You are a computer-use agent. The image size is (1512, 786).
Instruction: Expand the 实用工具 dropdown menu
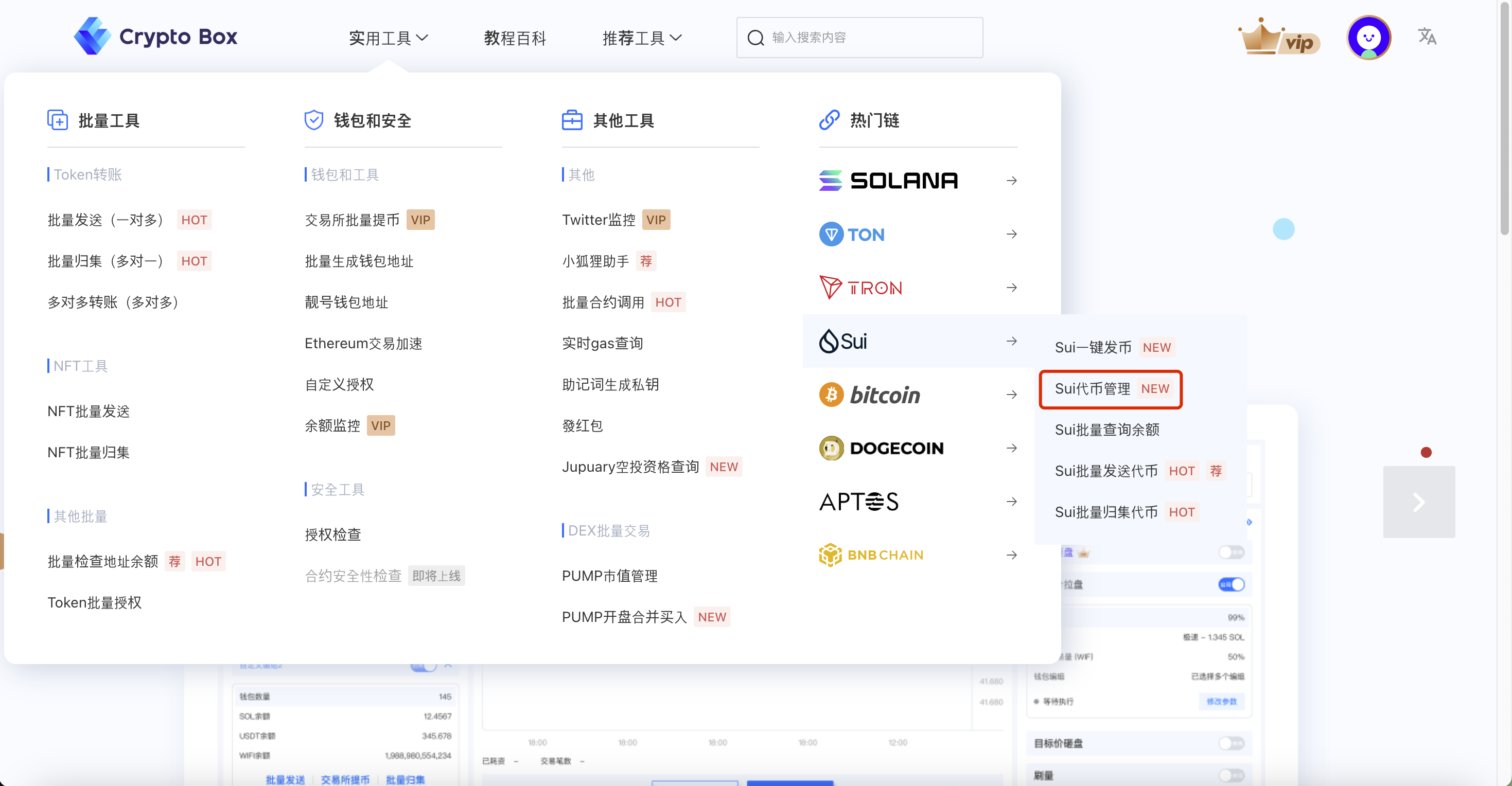pyautogui.click(x=388, y=38)
